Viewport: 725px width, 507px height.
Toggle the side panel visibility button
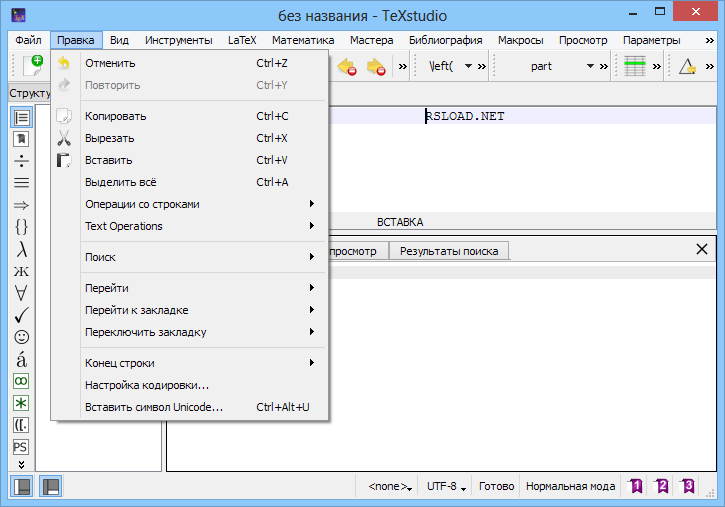(x=22, y=487)
